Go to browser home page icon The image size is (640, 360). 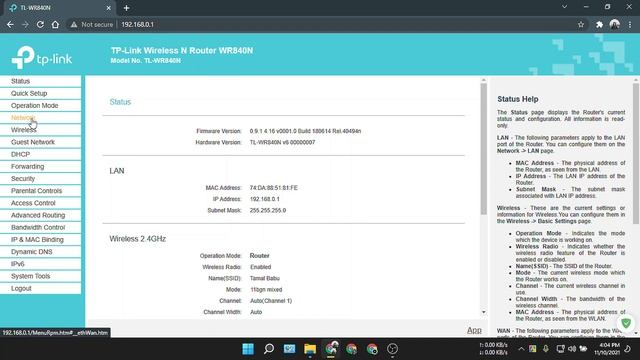55,24
